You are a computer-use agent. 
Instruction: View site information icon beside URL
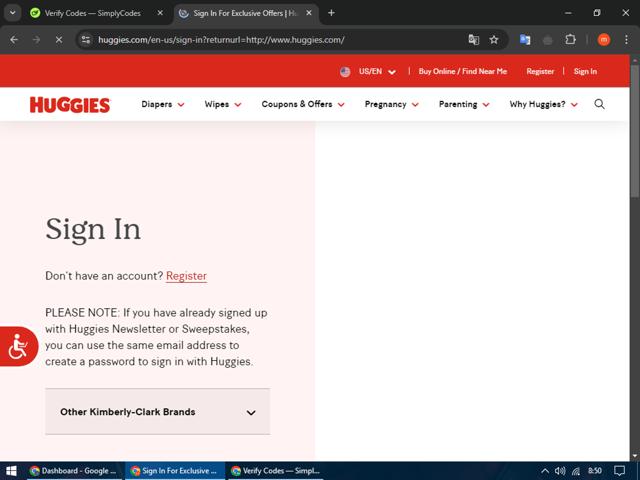[86, 40]
